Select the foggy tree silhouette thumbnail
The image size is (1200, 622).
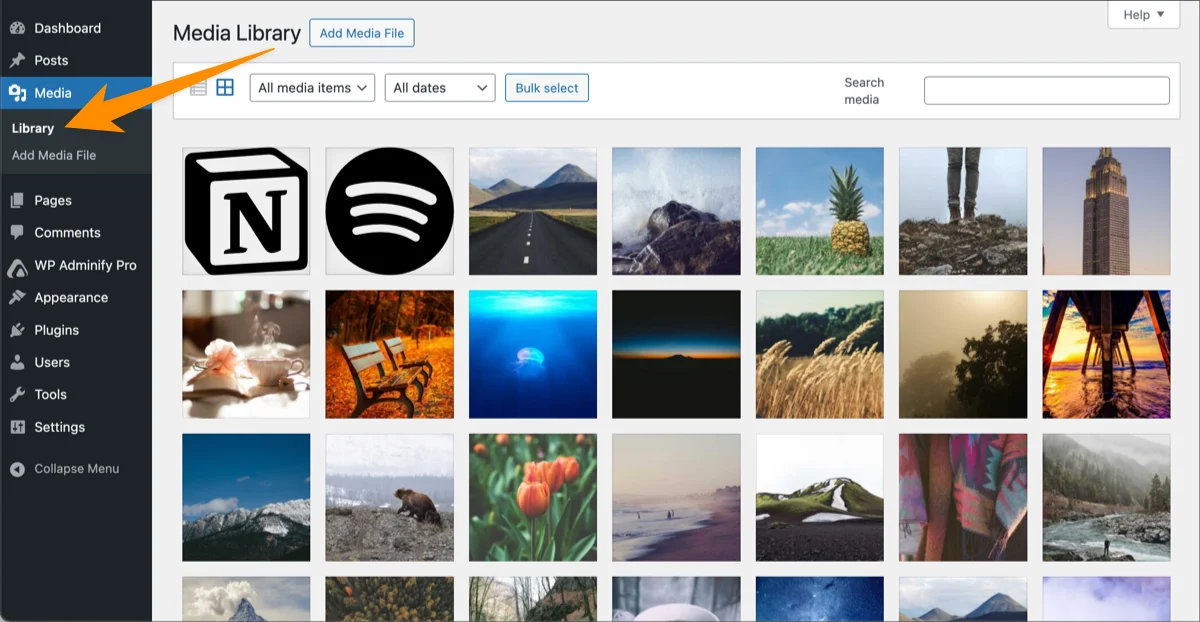[x=963, y=354]
